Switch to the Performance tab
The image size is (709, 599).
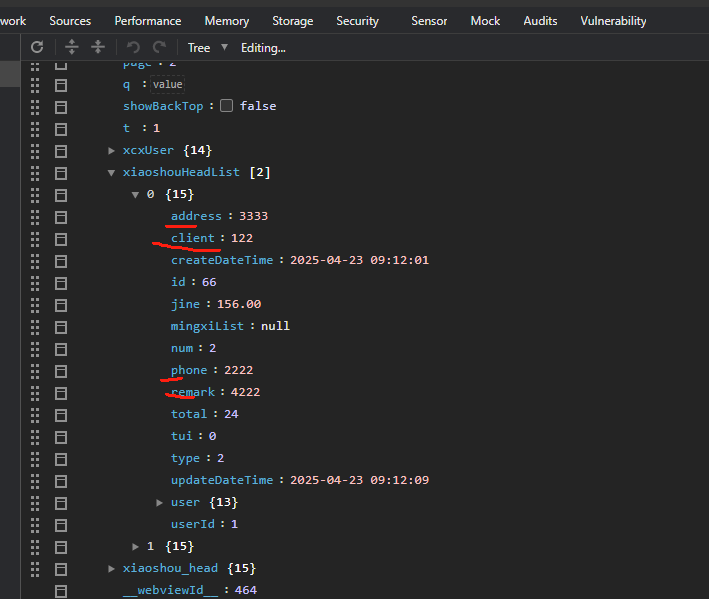point(147,21)
